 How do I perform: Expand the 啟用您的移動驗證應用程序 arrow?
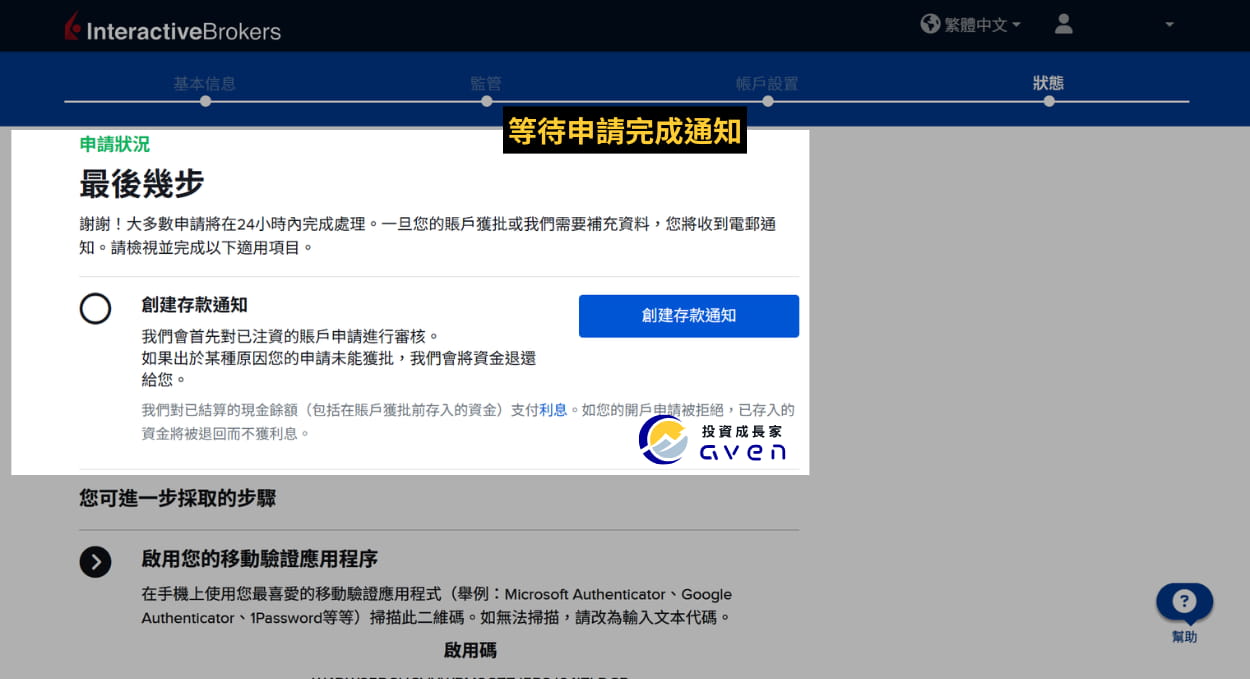tap(96, 562)
